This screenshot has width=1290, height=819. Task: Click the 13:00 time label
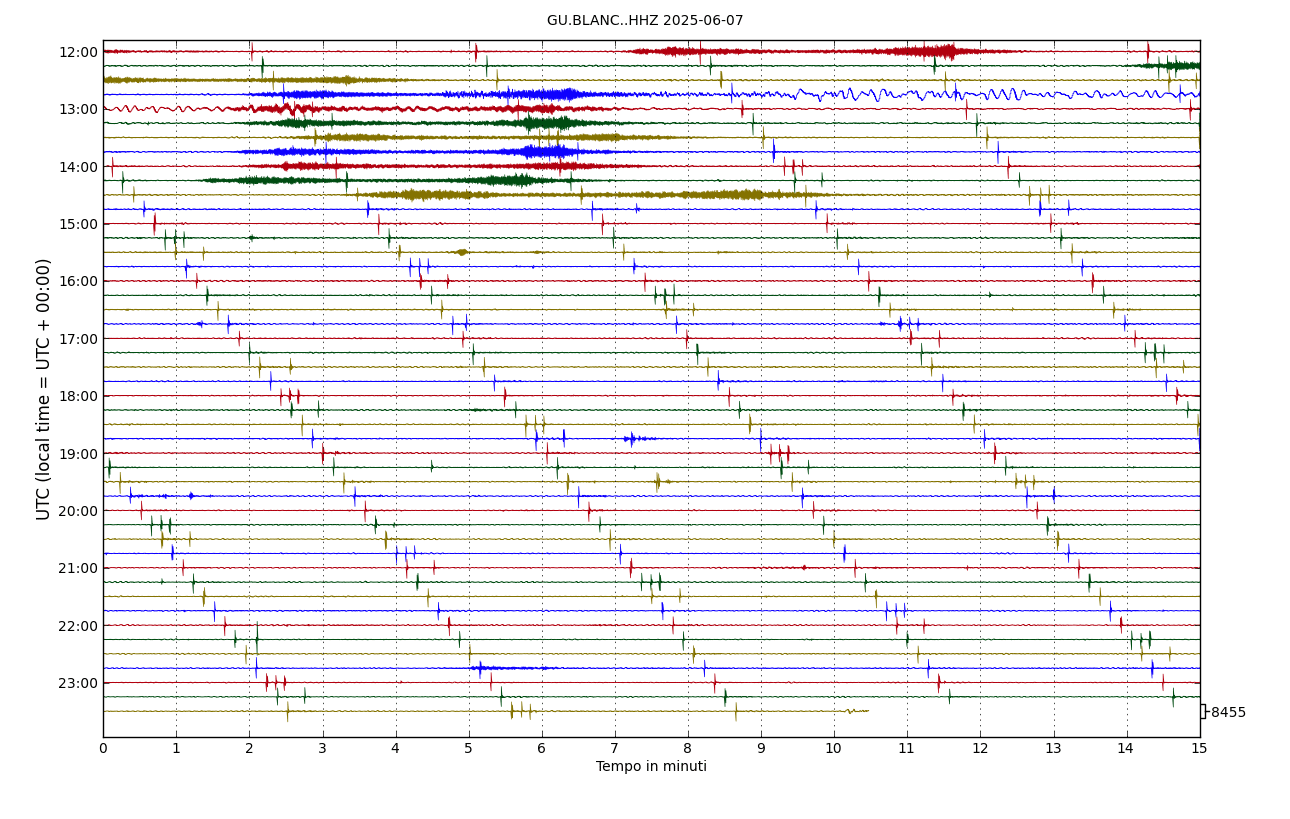pos(79,109)
